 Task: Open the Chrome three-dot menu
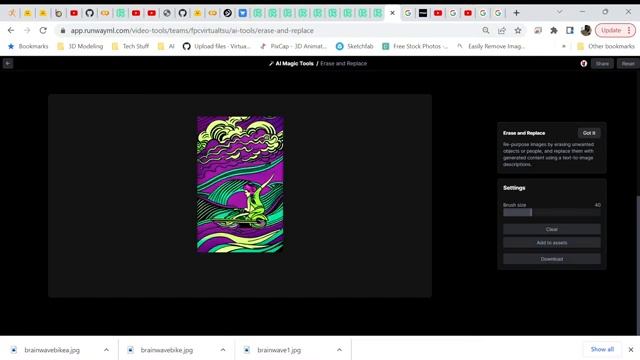point(629,30)
